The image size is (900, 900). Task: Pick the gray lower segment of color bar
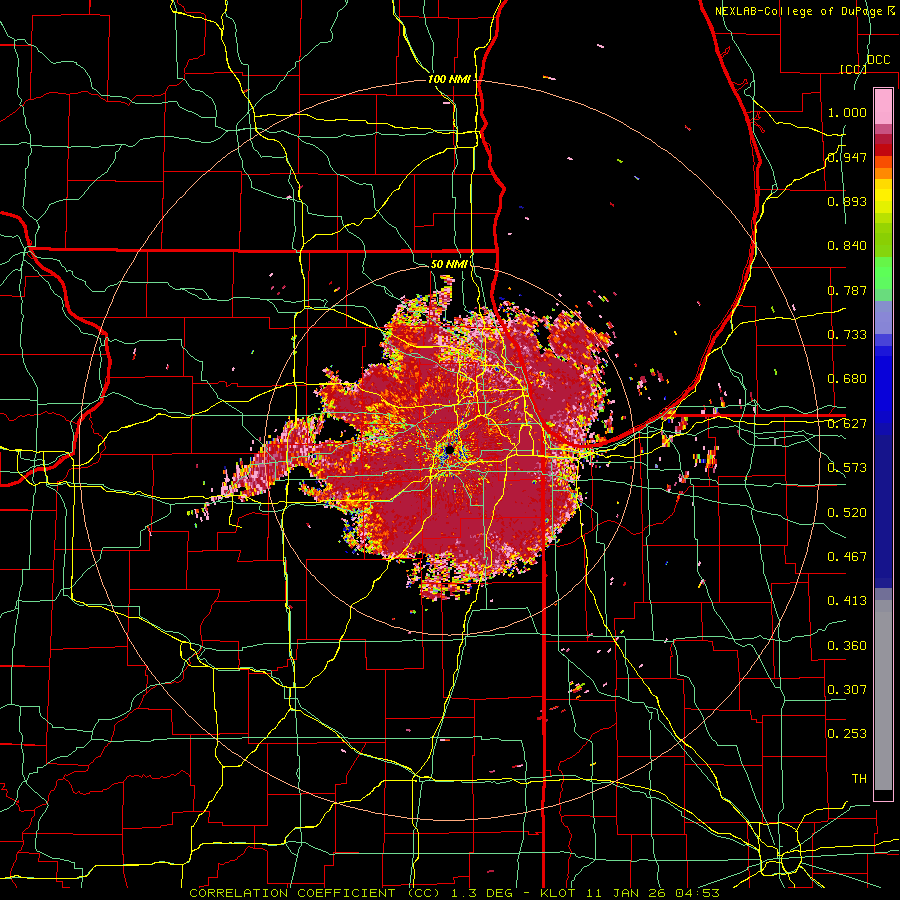coord(883,695)
